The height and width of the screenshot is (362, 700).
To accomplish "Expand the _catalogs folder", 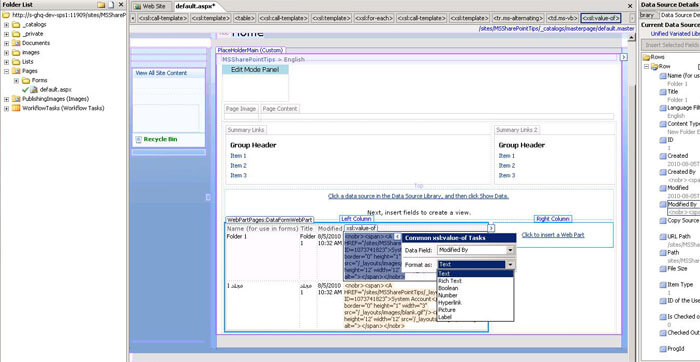I will (x=7, y=25).
